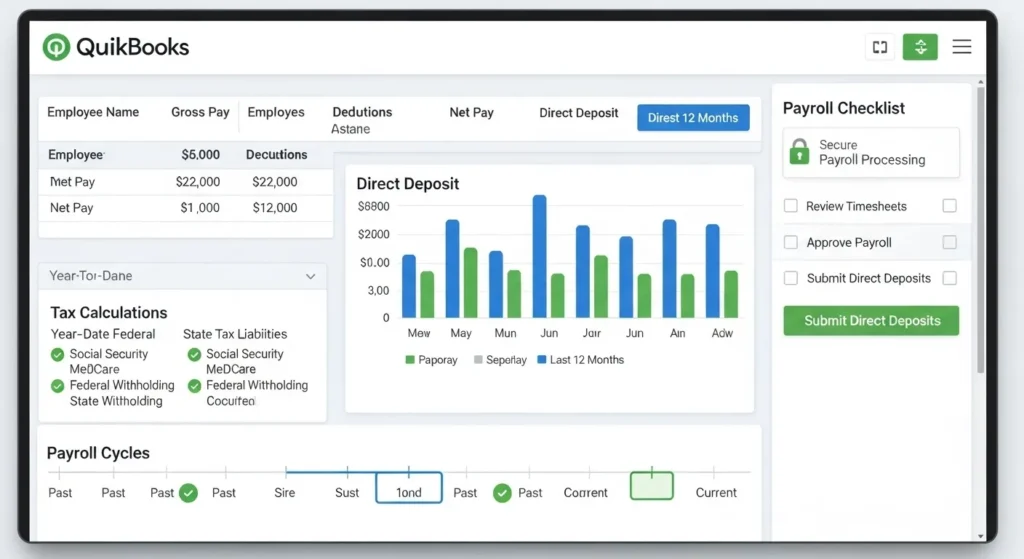The image size is (1024, 559).
Task: Select the Gross Pay column header
Action: (x=200, y=112)
